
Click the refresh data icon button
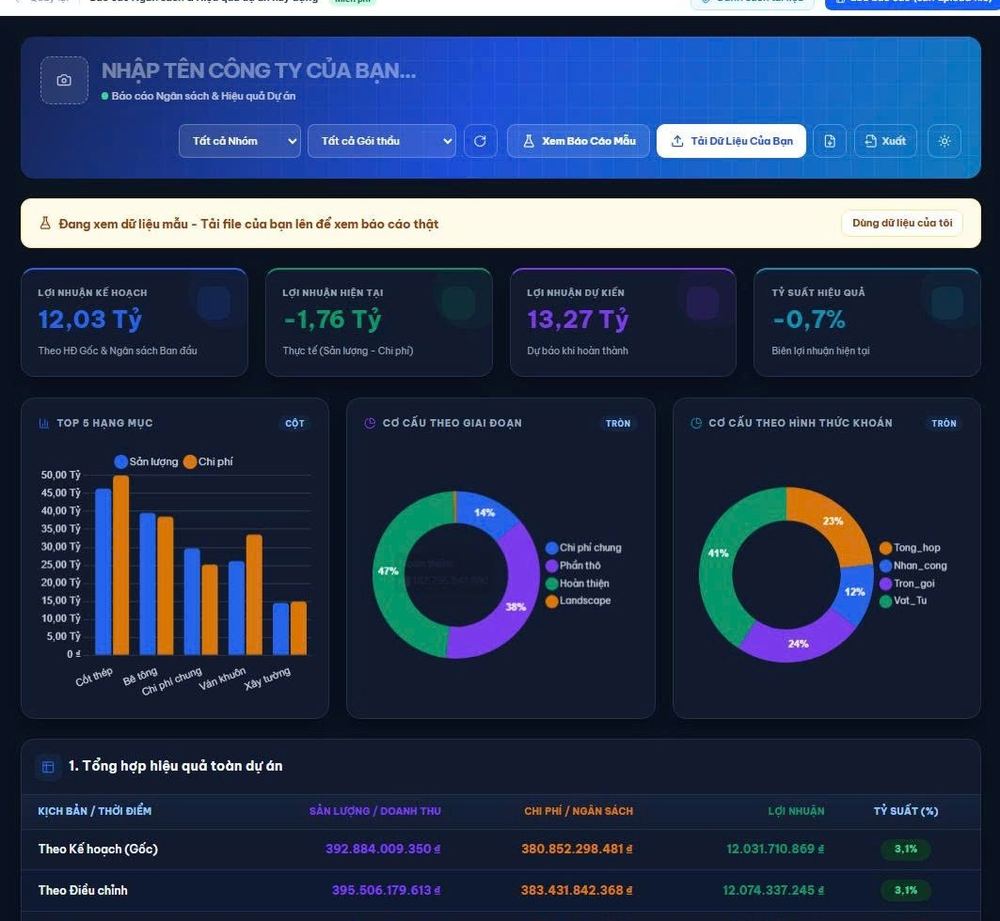[x=480, y=141]
